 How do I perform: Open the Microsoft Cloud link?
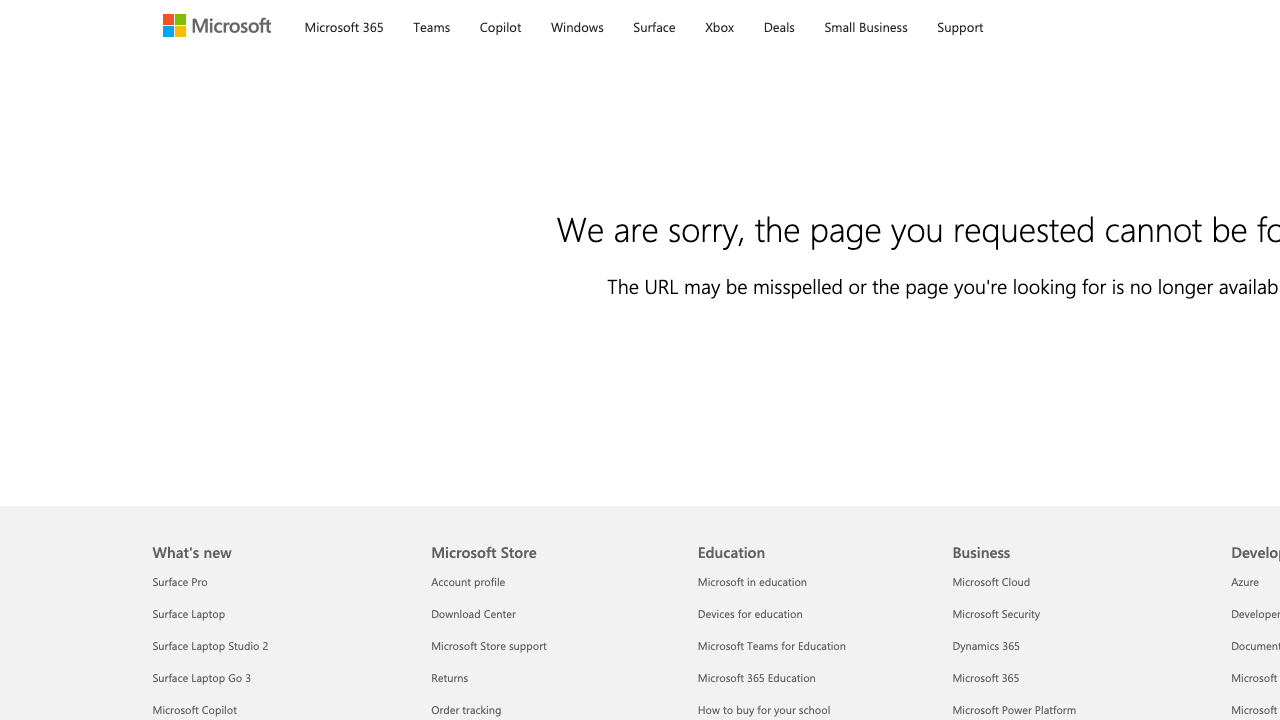pyautogui.click(x=991, y=582)
